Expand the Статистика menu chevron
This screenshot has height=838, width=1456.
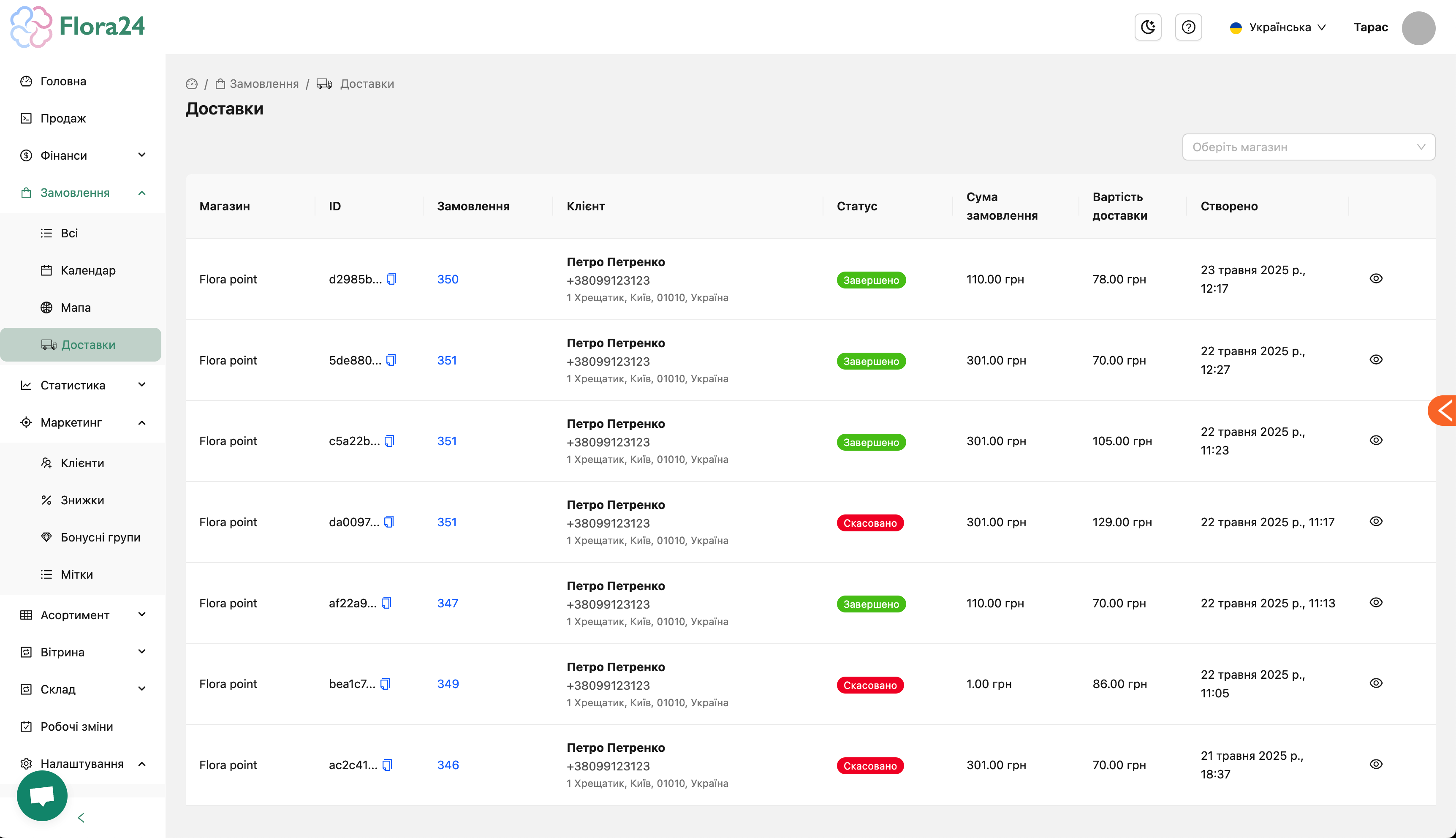tap(142, 384)
